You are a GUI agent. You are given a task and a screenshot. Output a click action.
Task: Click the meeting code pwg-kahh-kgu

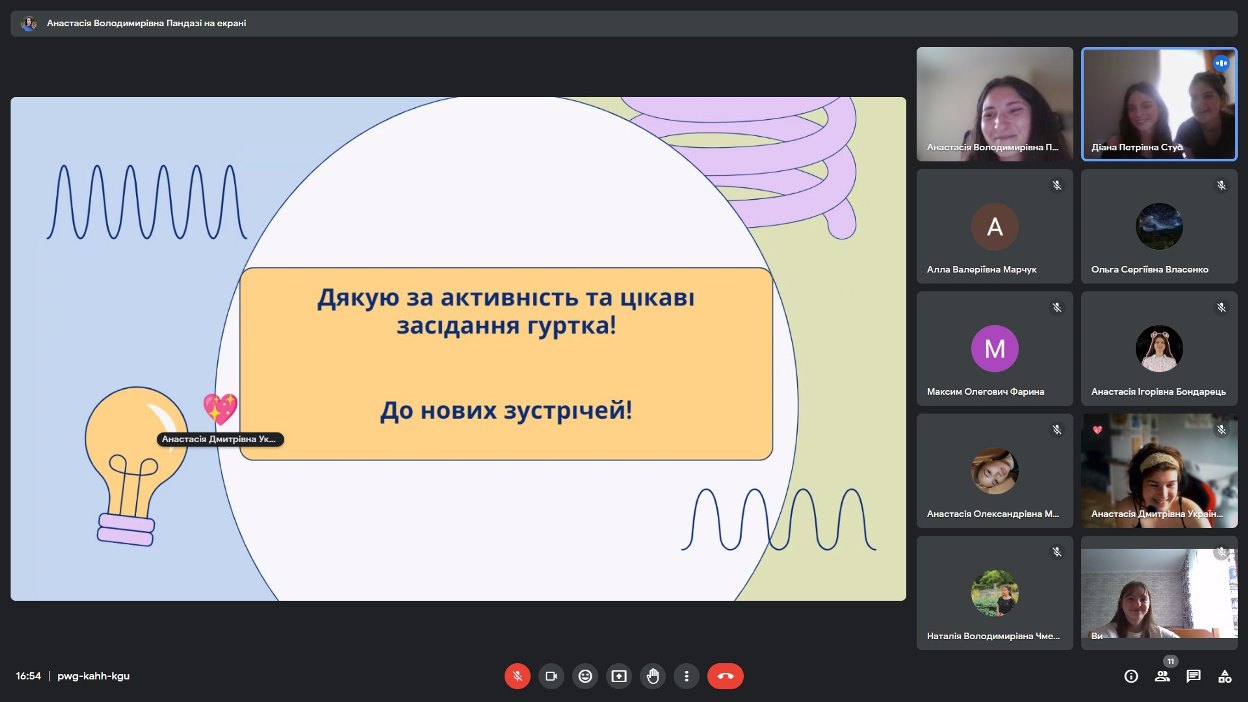[94, 676]
